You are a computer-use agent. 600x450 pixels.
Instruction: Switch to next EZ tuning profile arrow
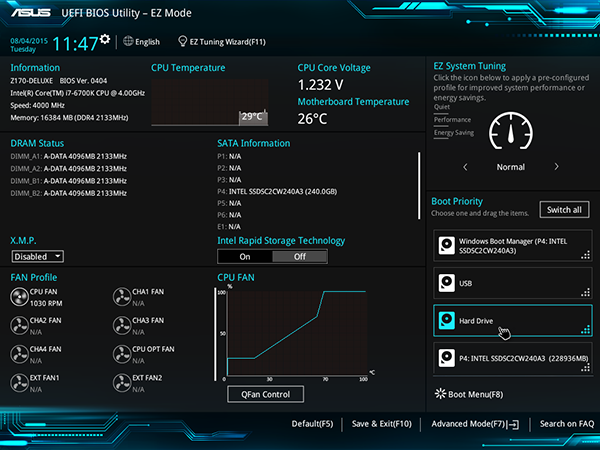556,166
